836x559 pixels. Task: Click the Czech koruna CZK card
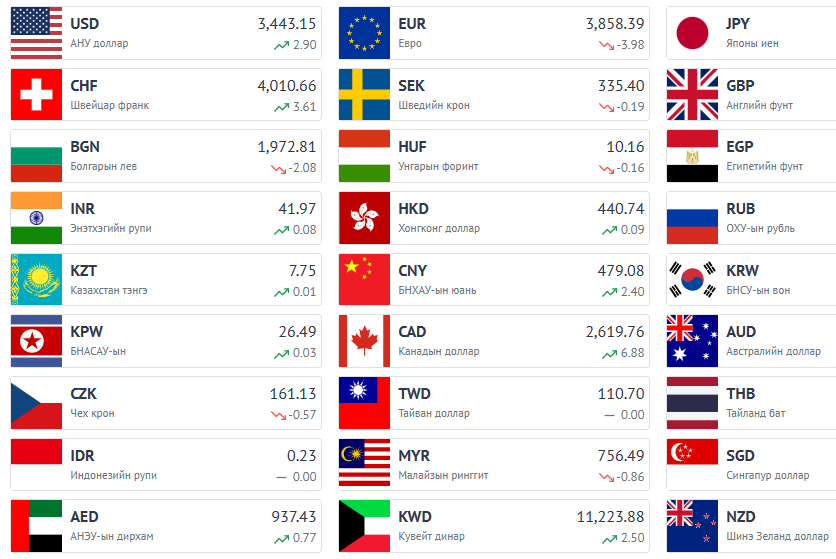(166, 403)
